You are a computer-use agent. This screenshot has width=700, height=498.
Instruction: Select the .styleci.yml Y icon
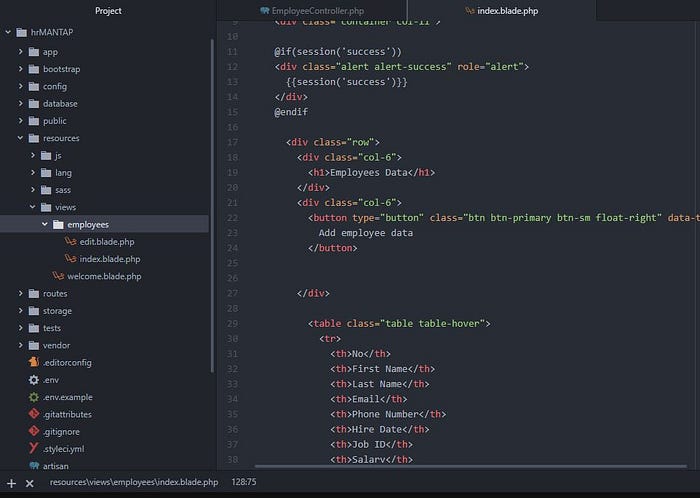pyautogui.click(x=34, y=448)
